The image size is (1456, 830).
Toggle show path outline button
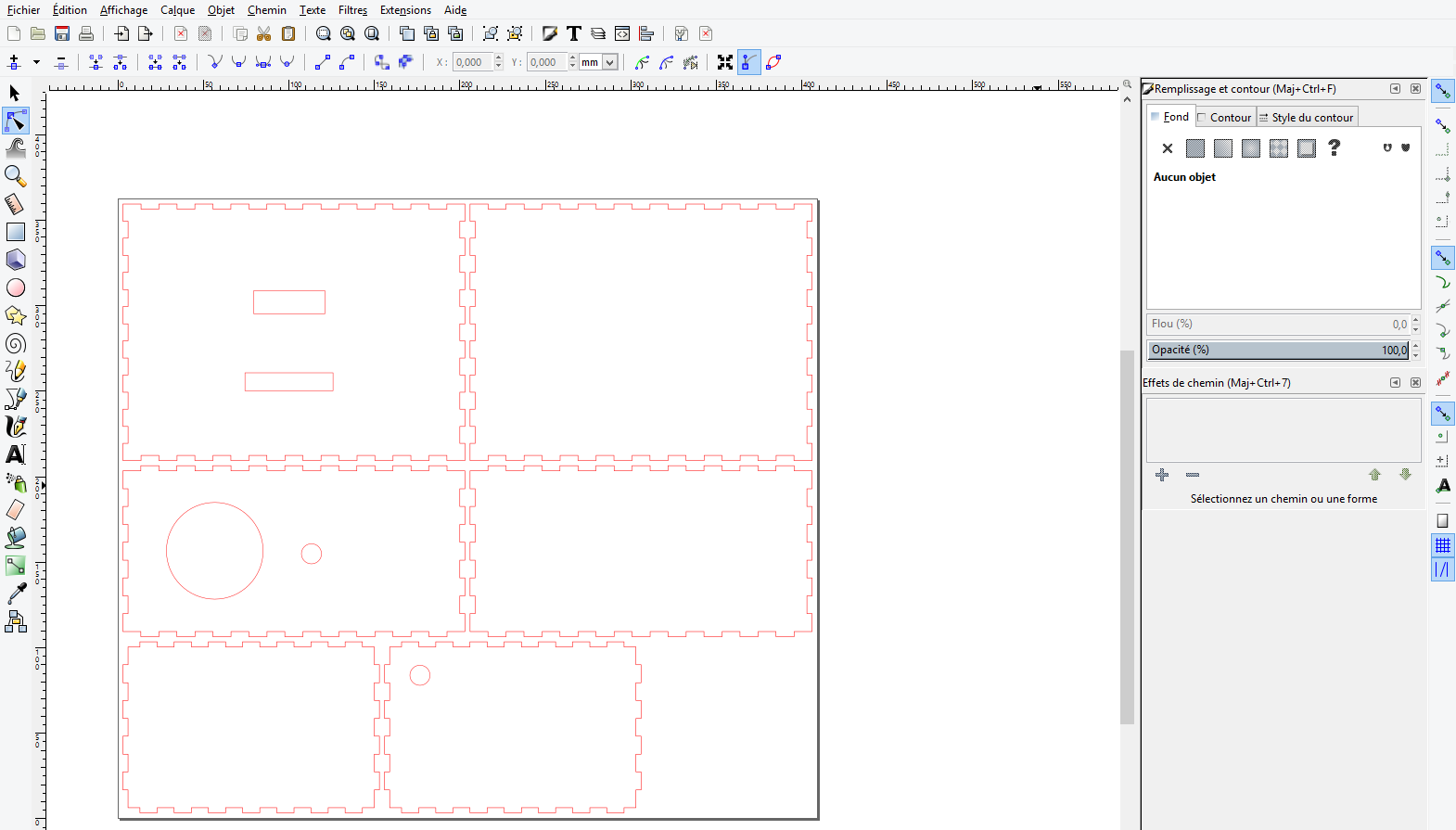(773, 62)
